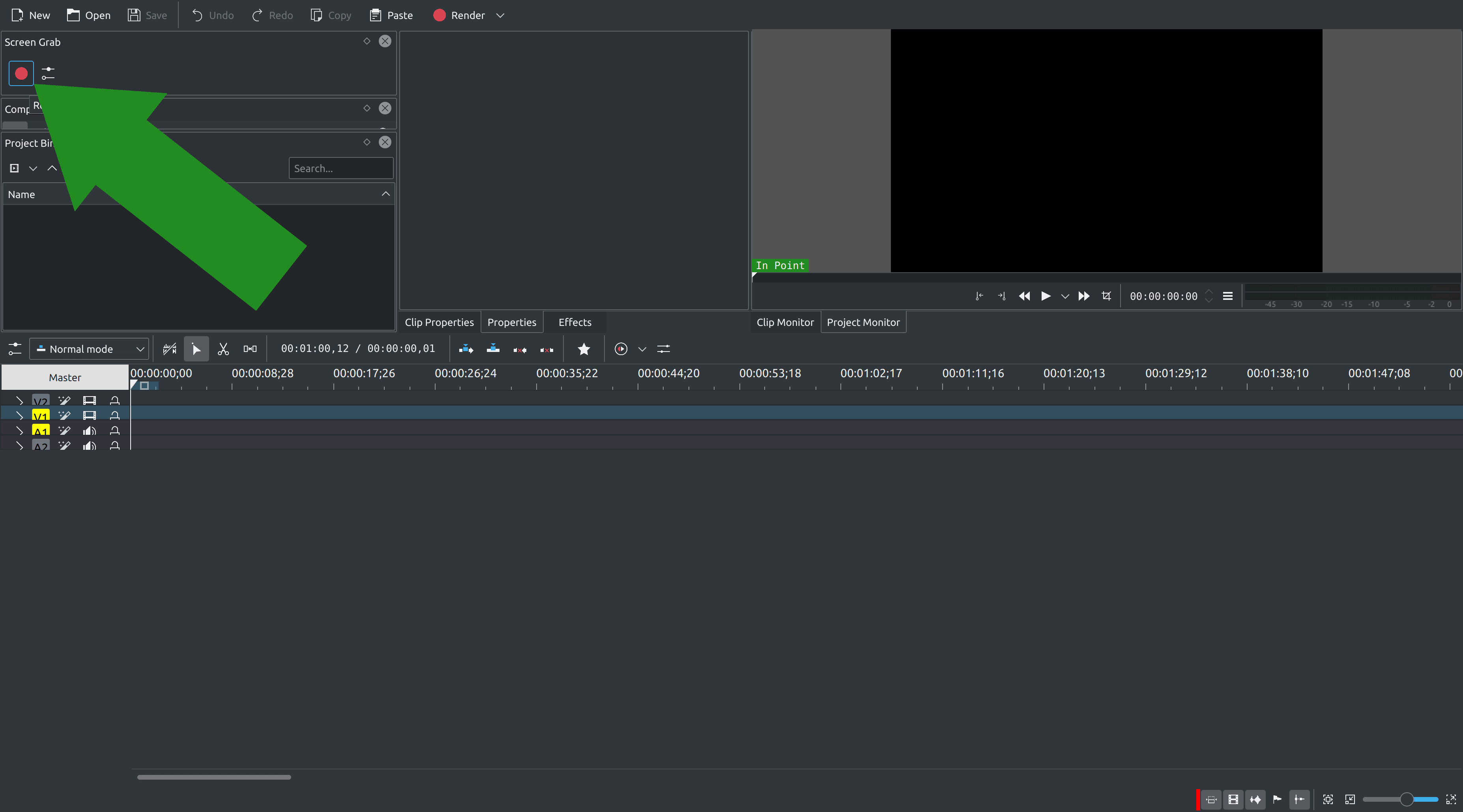Click the horizontal timeline scrollbar
The image size is (1463, 812).
point(214,777)
